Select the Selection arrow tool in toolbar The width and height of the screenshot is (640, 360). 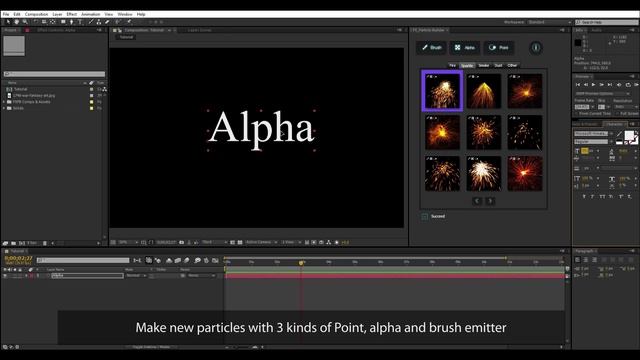pyautogui.click(x=8, y=22)
